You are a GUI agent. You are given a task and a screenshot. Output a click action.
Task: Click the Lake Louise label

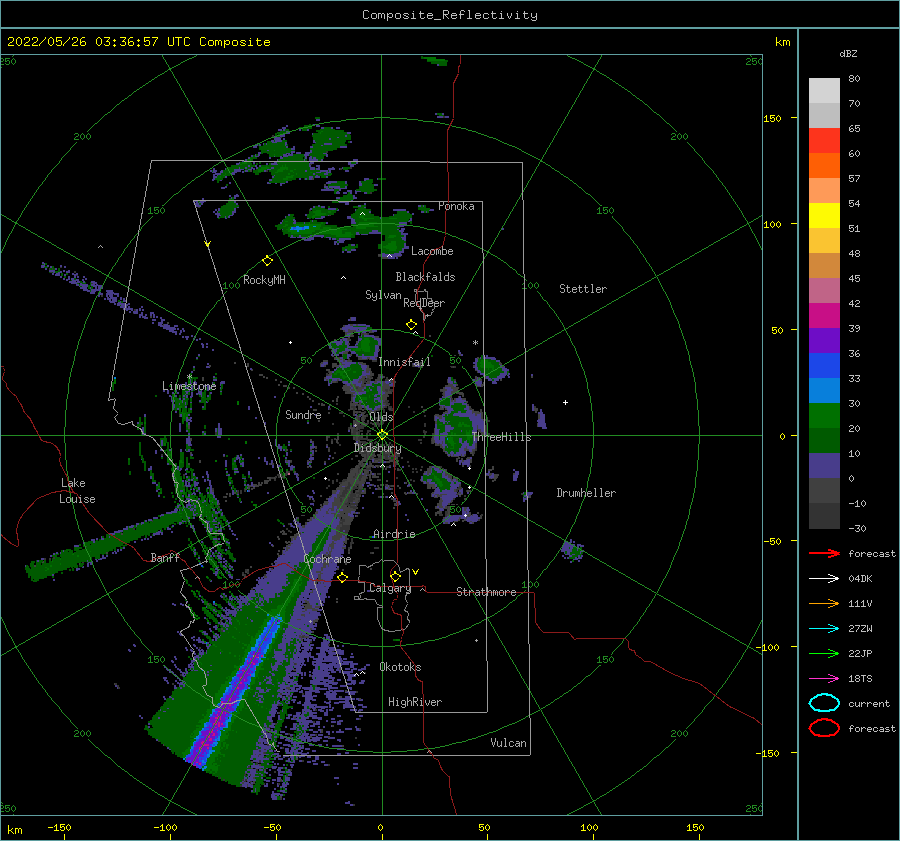pyautogui.click(x=77, y=491)
